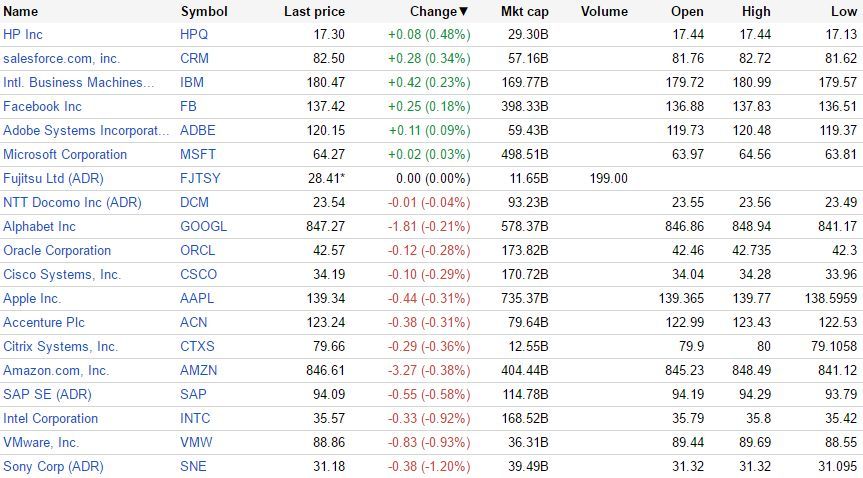Click the Sony Corp (ADR) link
This screenshot has width=863, height=478.
pyautogui.click(x=53, y=466)
